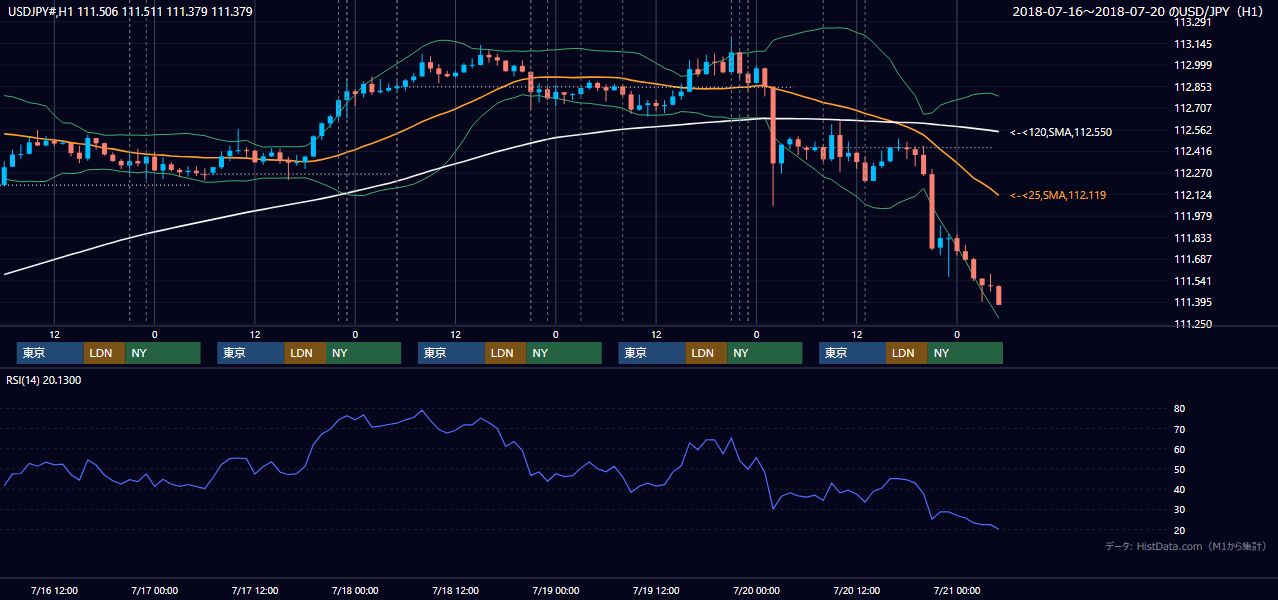The height and width of the screenshot is (600, 1278).
Task: Click the 113.145 price axis label
Action: click(1193, 44)
